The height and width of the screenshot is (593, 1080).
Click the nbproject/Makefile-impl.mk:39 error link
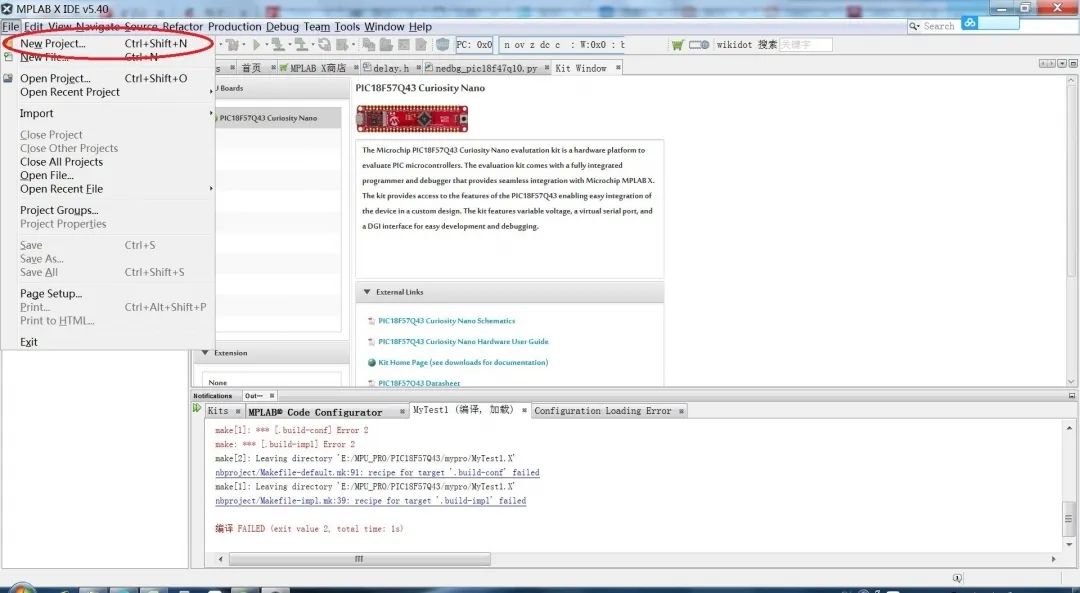[x=370, y=501]
